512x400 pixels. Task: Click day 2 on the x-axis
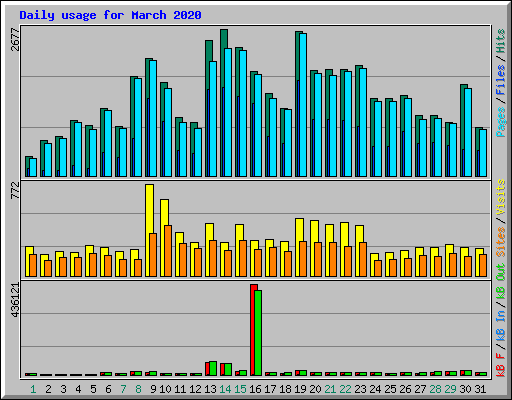click(x=48, y=389)
